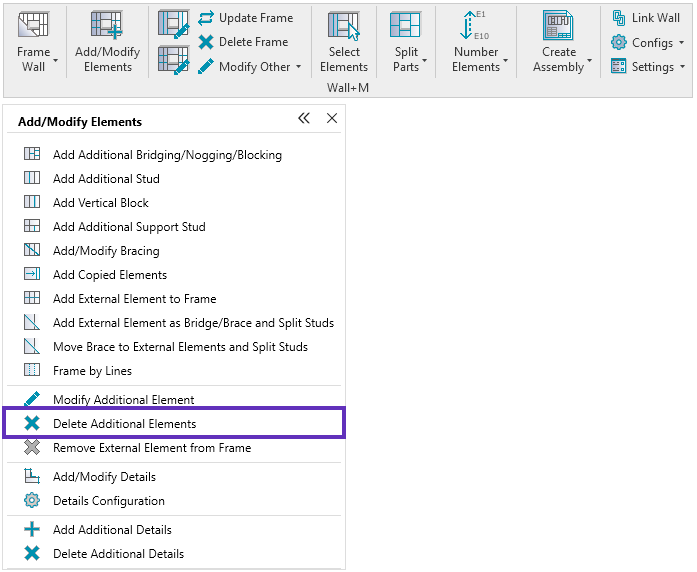Click the Frame Wall icon
This screenshot has height=572, width=697.
coord(33,26)
